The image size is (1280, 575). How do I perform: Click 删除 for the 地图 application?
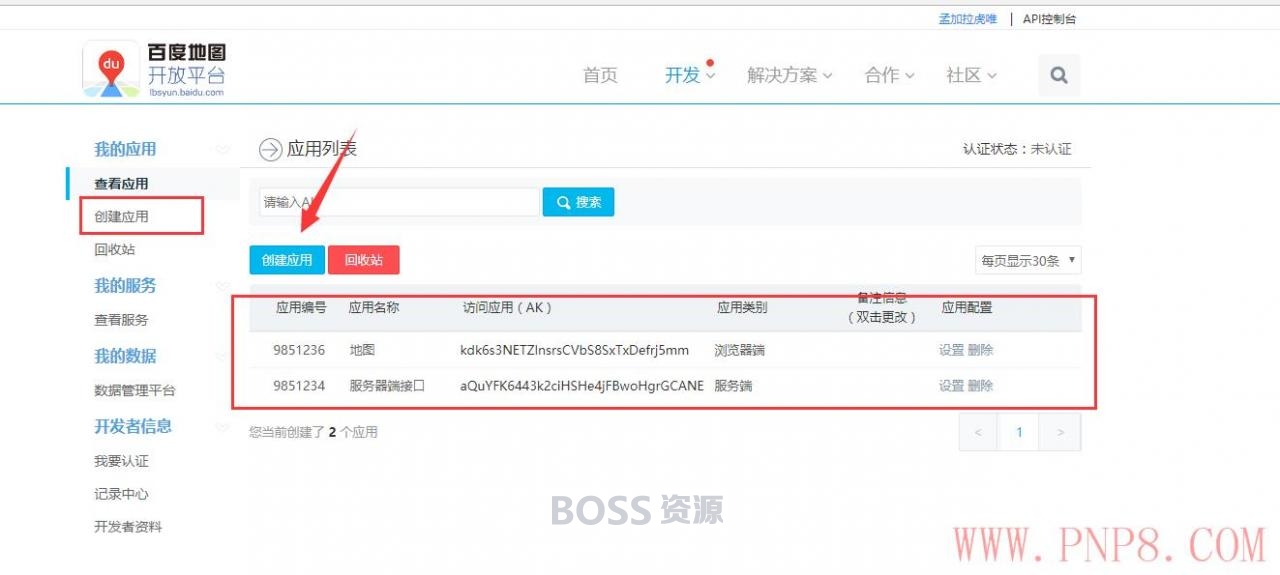[981, 350]
